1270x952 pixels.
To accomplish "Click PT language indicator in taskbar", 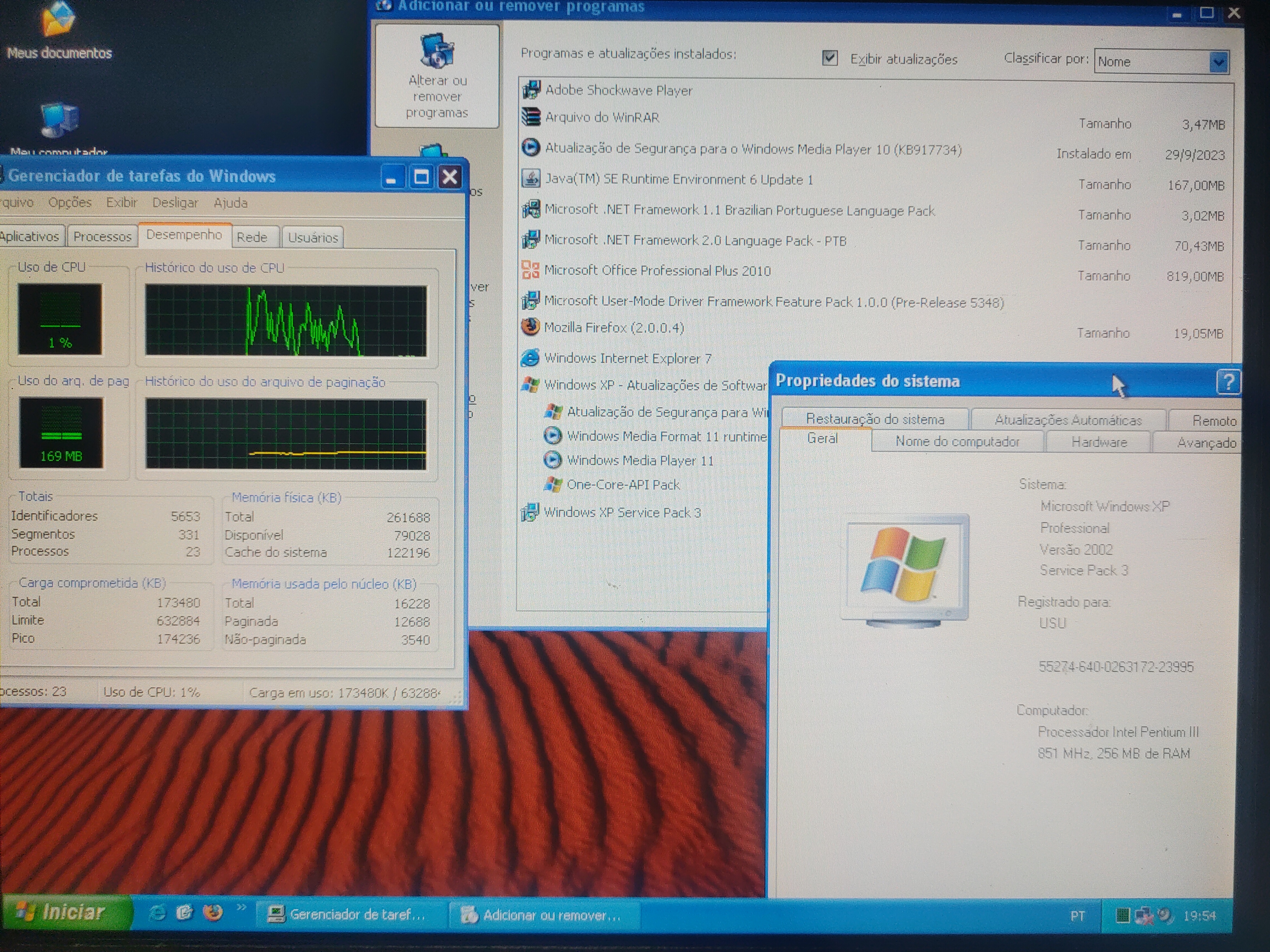I will click(x=1078, y=916).
